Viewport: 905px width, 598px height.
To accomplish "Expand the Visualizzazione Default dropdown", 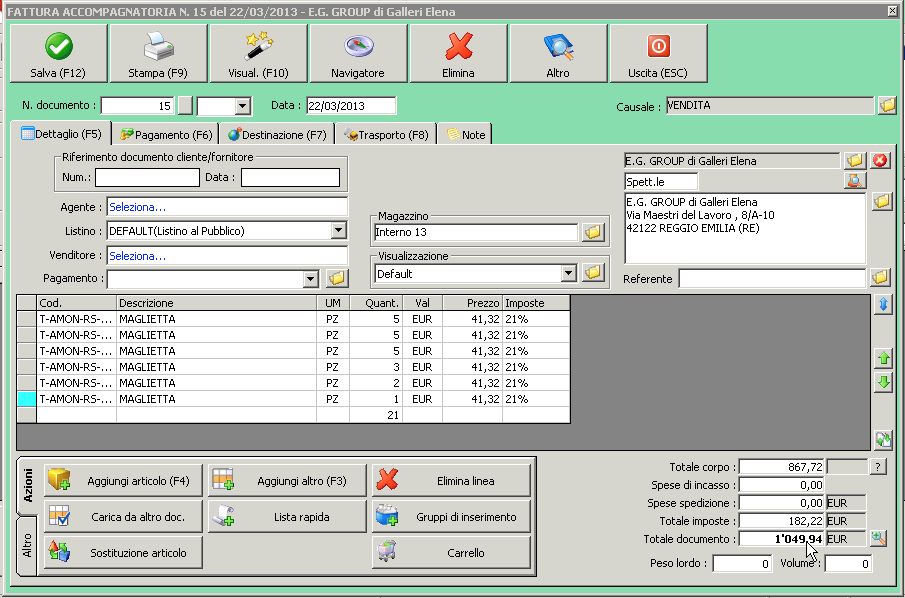I will click(568, 273).
